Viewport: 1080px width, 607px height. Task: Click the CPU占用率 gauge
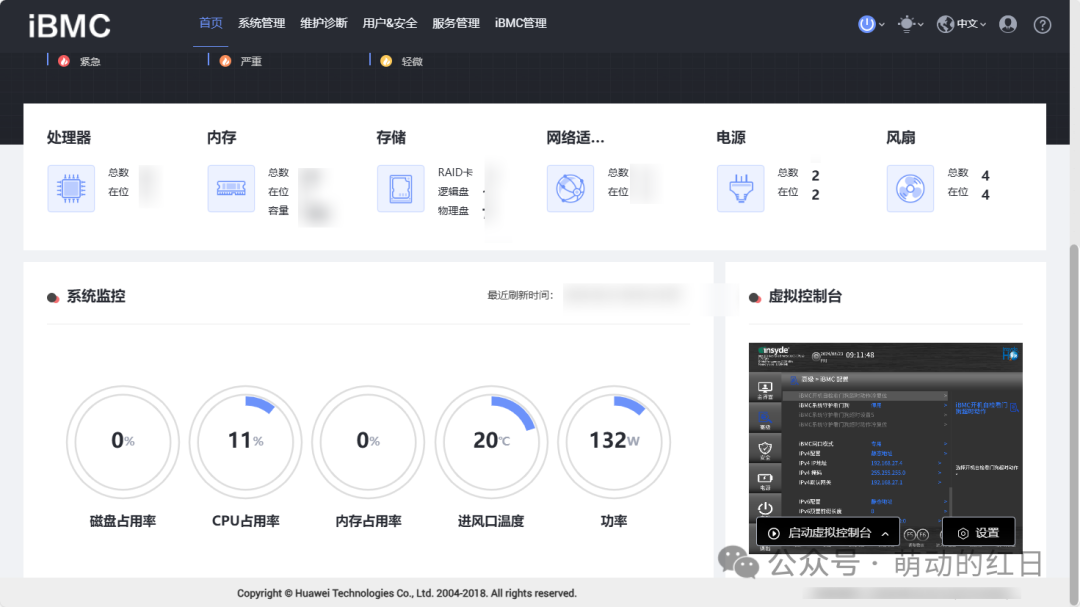[246, 442]
